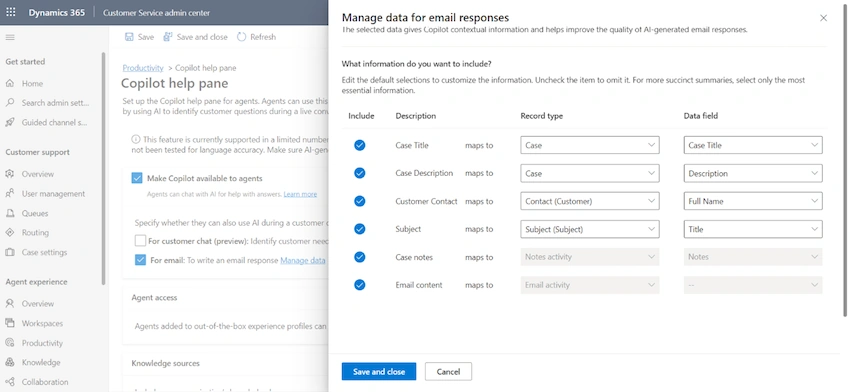Open Collaboration in the sidebar
The image size is (850, 392).
click(45, 382)
